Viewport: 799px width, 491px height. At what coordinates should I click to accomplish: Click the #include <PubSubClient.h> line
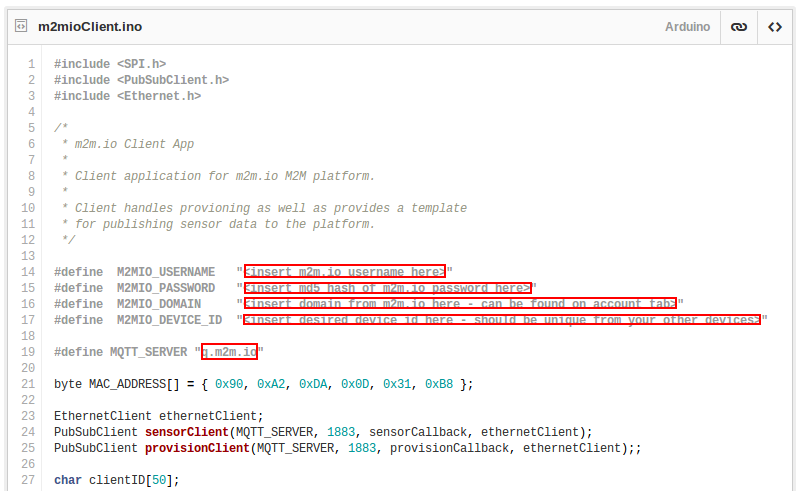(141, 80)
